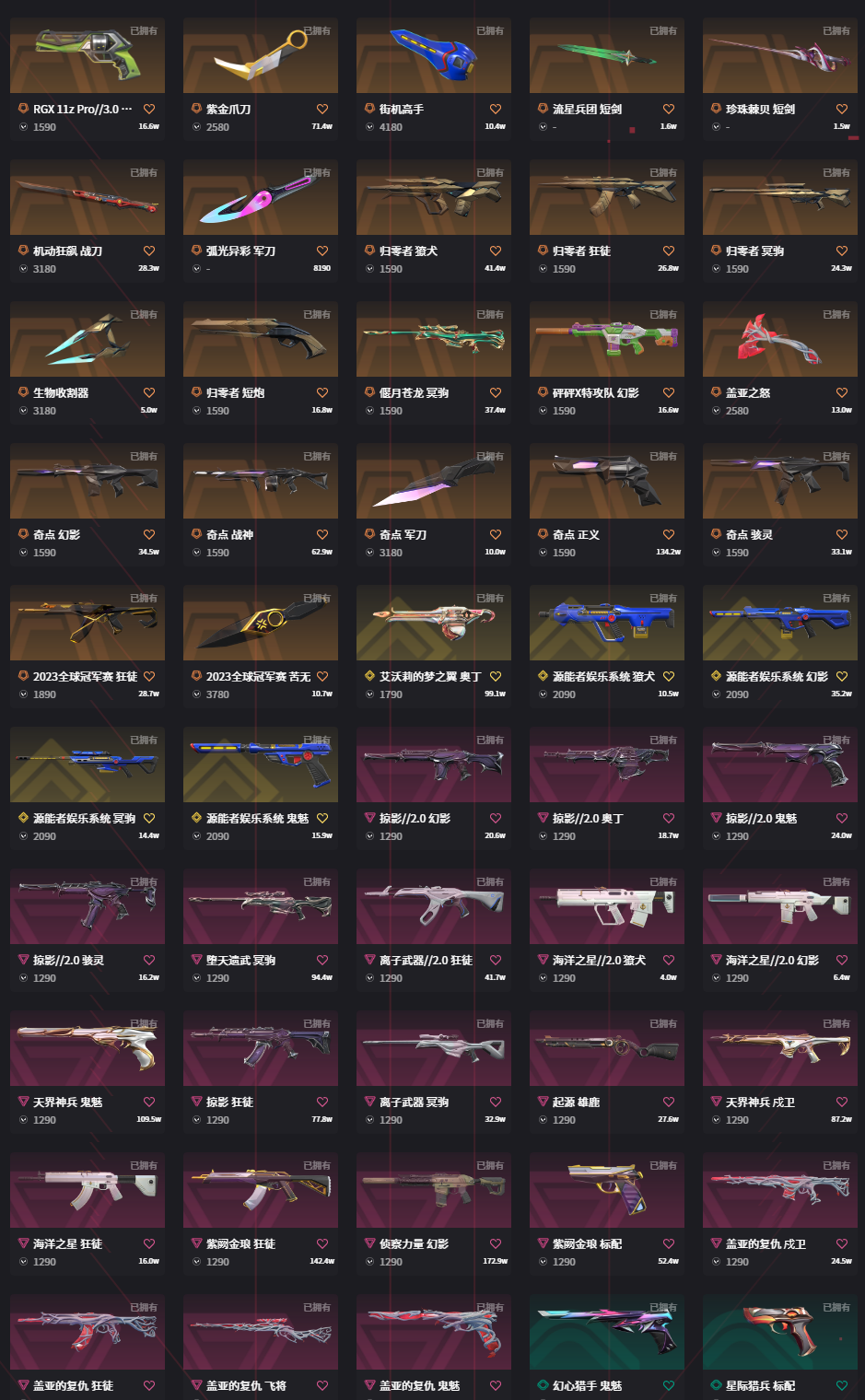
Task: Toggle heart on 紫金爪刀 skin
Action: coord(322,109)
